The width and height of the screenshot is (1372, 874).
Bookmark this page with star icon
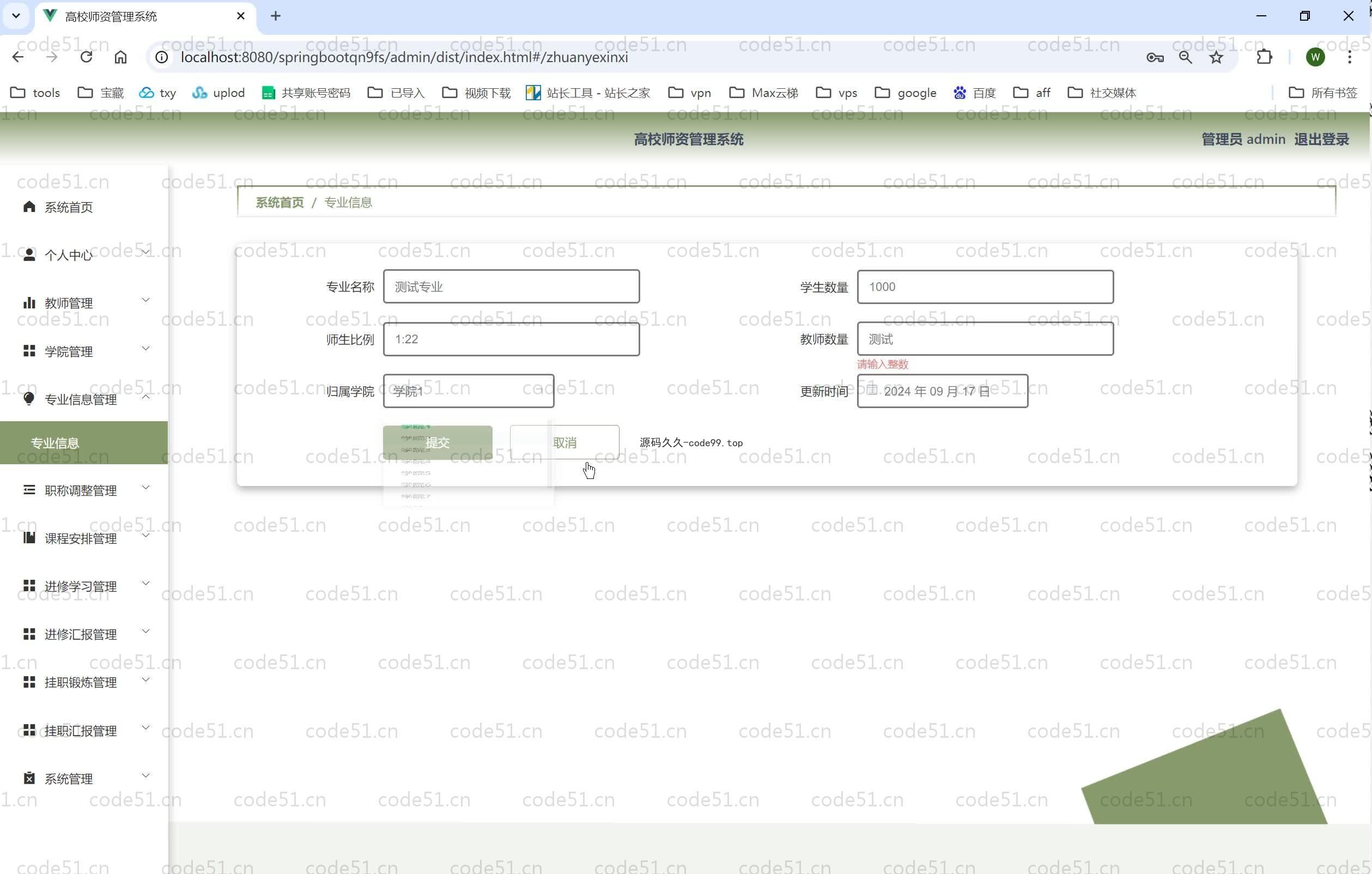(1217, 57)
